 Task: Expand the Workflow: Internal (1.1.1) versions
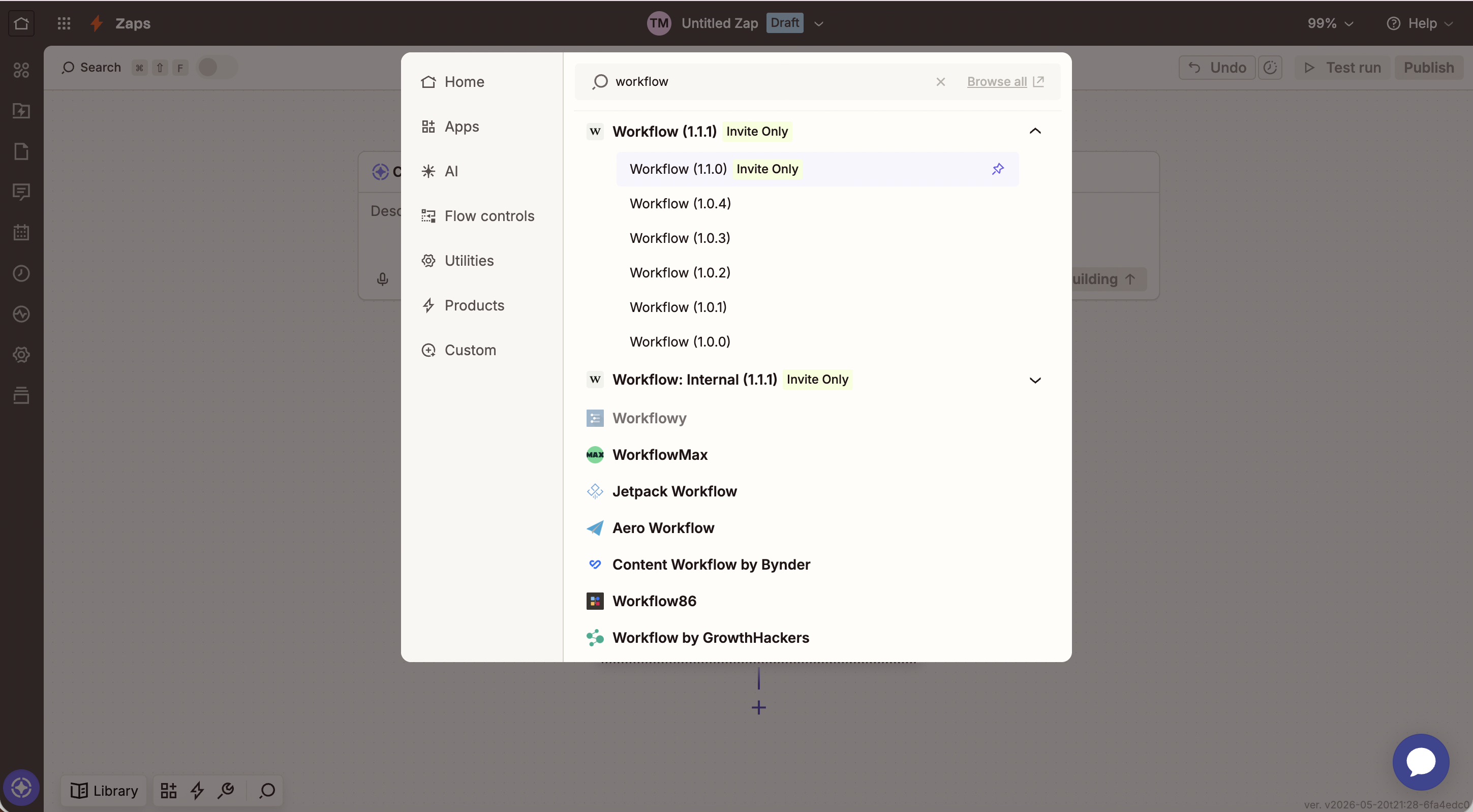[1034, 380]
